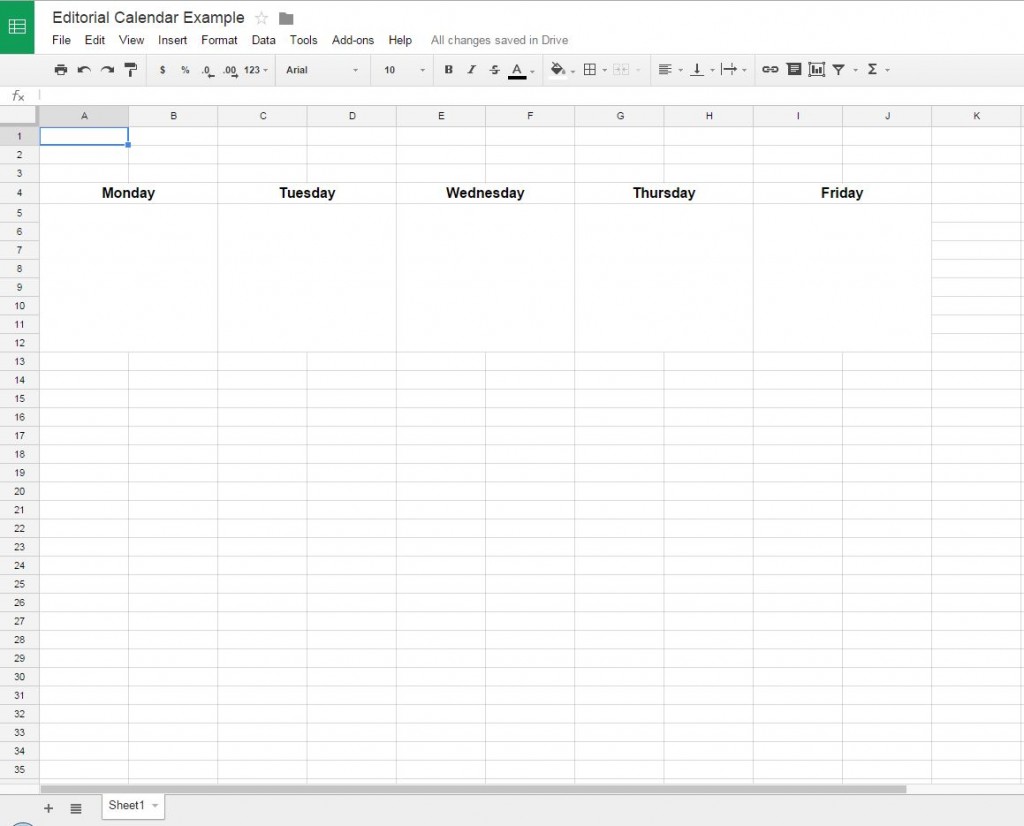Add a new sheet with the plus button

coord(48,808)
